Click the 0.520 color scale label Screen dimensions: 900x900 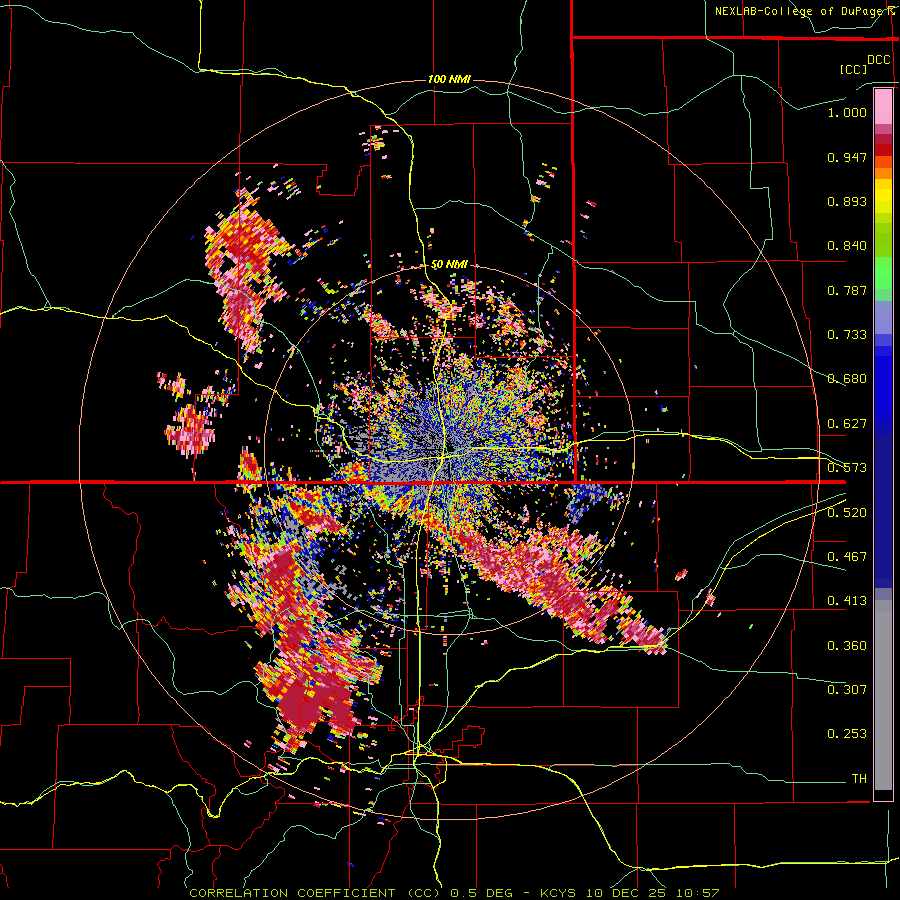(x=847, y=513)
